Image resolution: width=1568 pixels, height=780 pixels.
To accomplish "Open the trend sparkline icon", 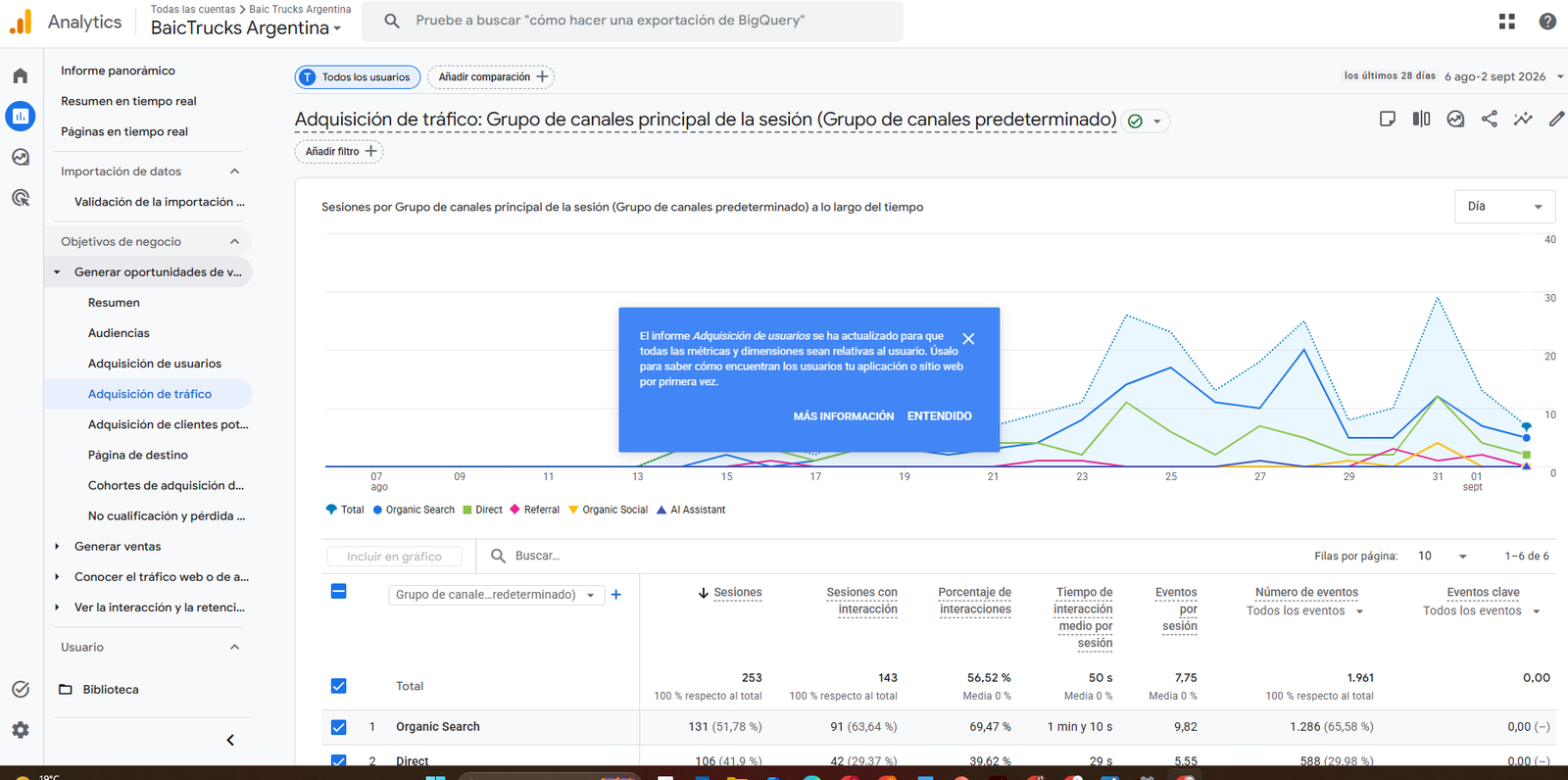I will click(1523, 119).
